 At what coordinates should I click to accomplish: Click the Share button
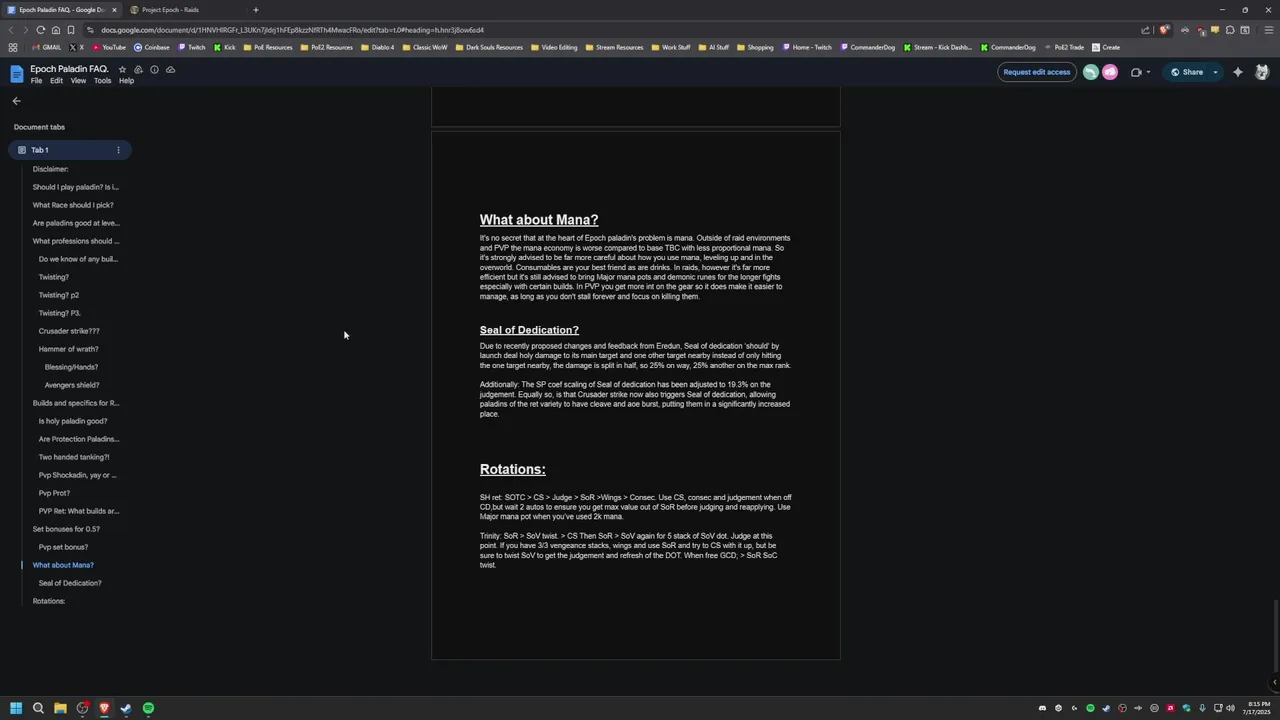point(1186,72)
